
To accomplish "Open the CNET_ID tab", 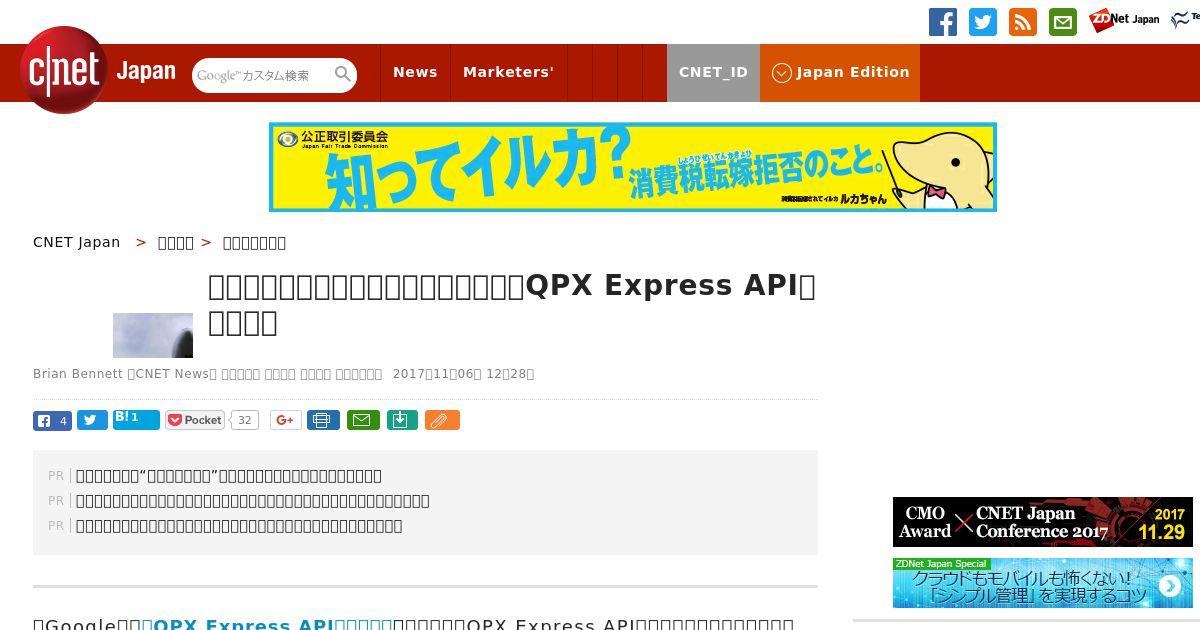I will coord(713,72).
